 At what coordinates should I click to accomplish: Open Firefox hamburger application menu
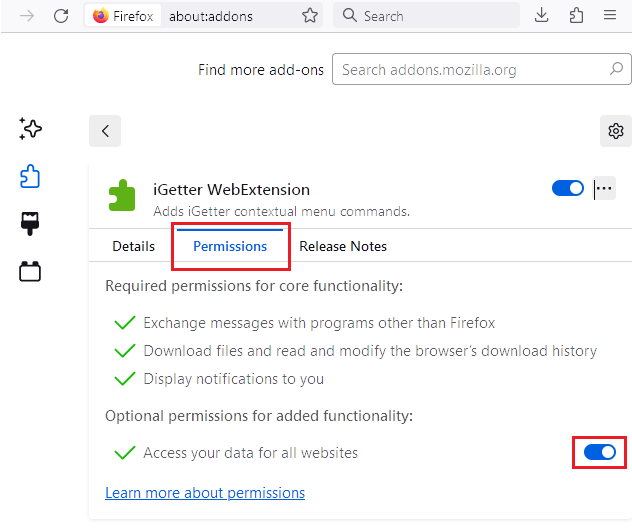(x=609, y=16)
